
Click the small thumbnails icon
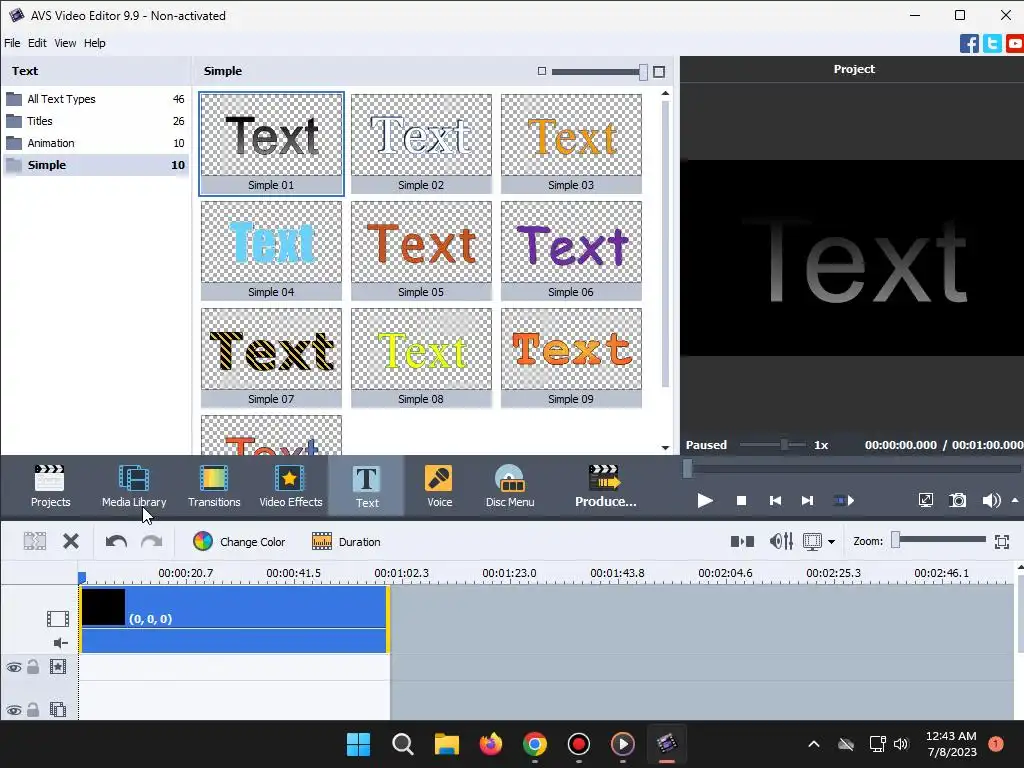(541, 71)
